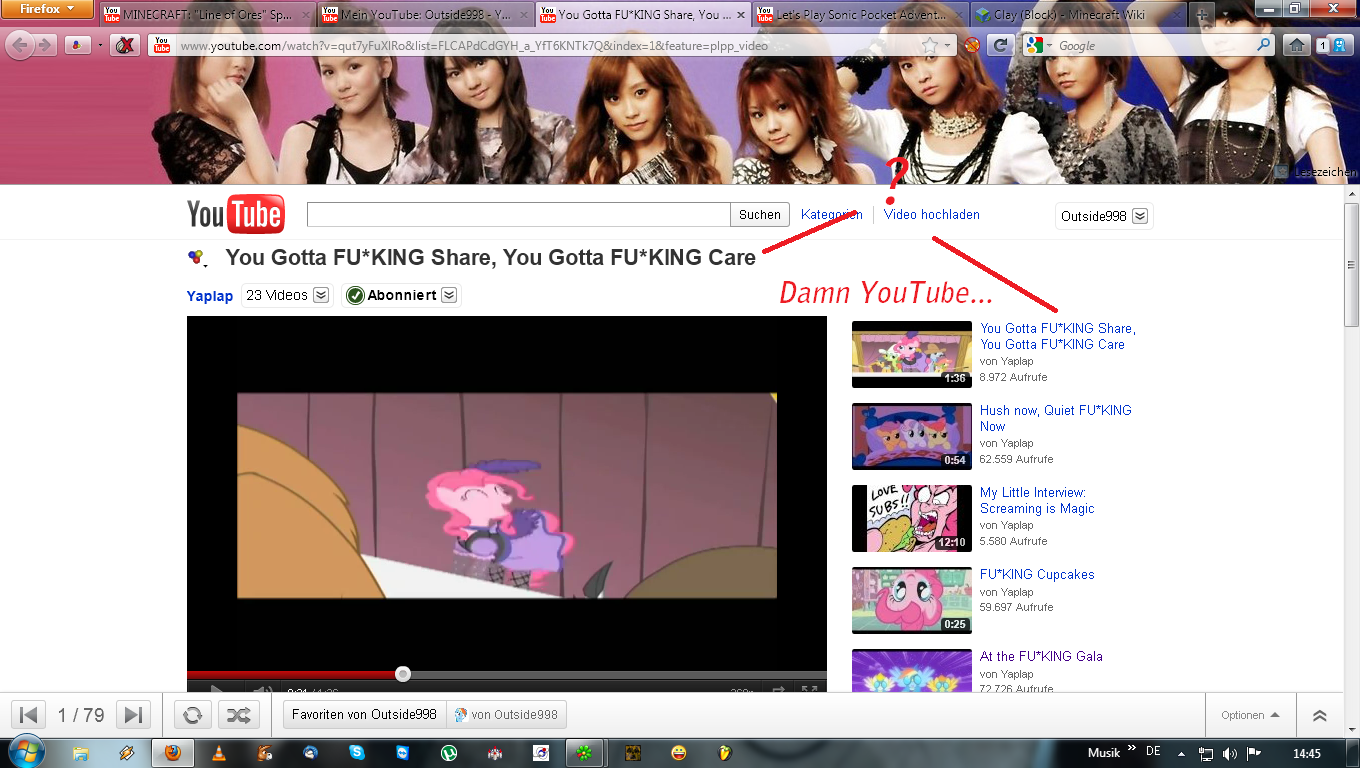Open Hush now, Quiet thumbnail
1360x768 pixels.
pos(912,436)
